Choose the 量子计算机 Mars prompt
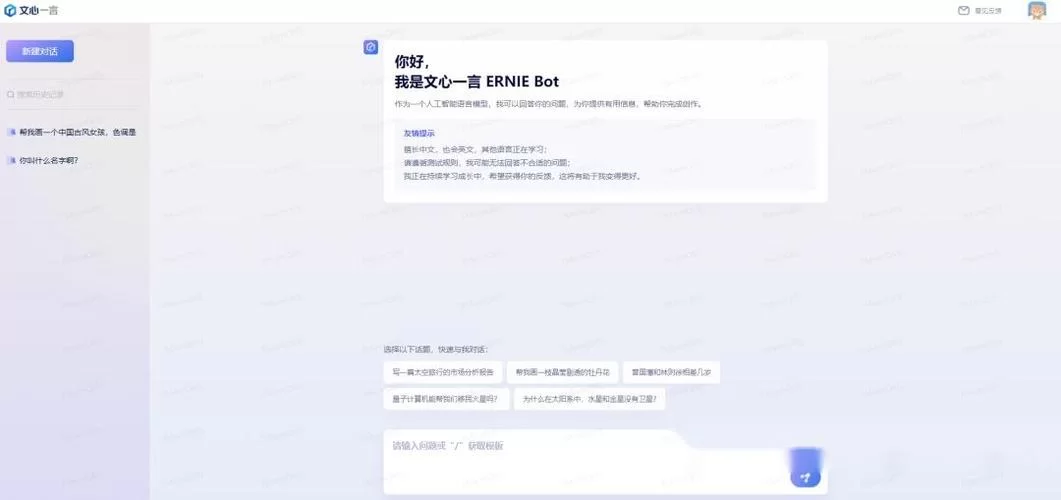Viewport: 1061px width, 500px height. [446, 399]
